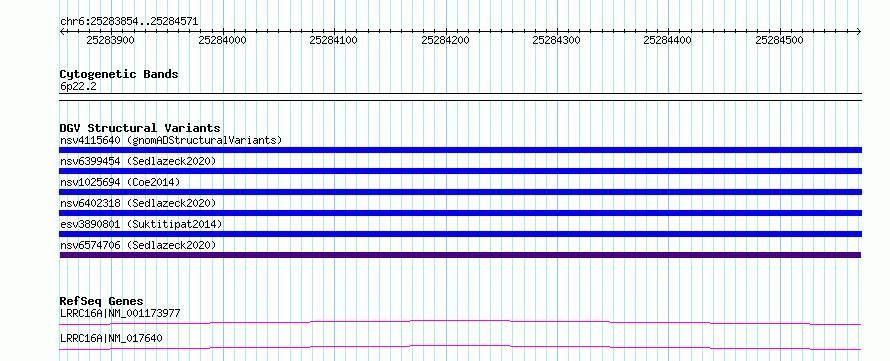Click the magenta line for LRRC16A|NM_017640
The width and height of the screenshot is (890, 361).
460,346
